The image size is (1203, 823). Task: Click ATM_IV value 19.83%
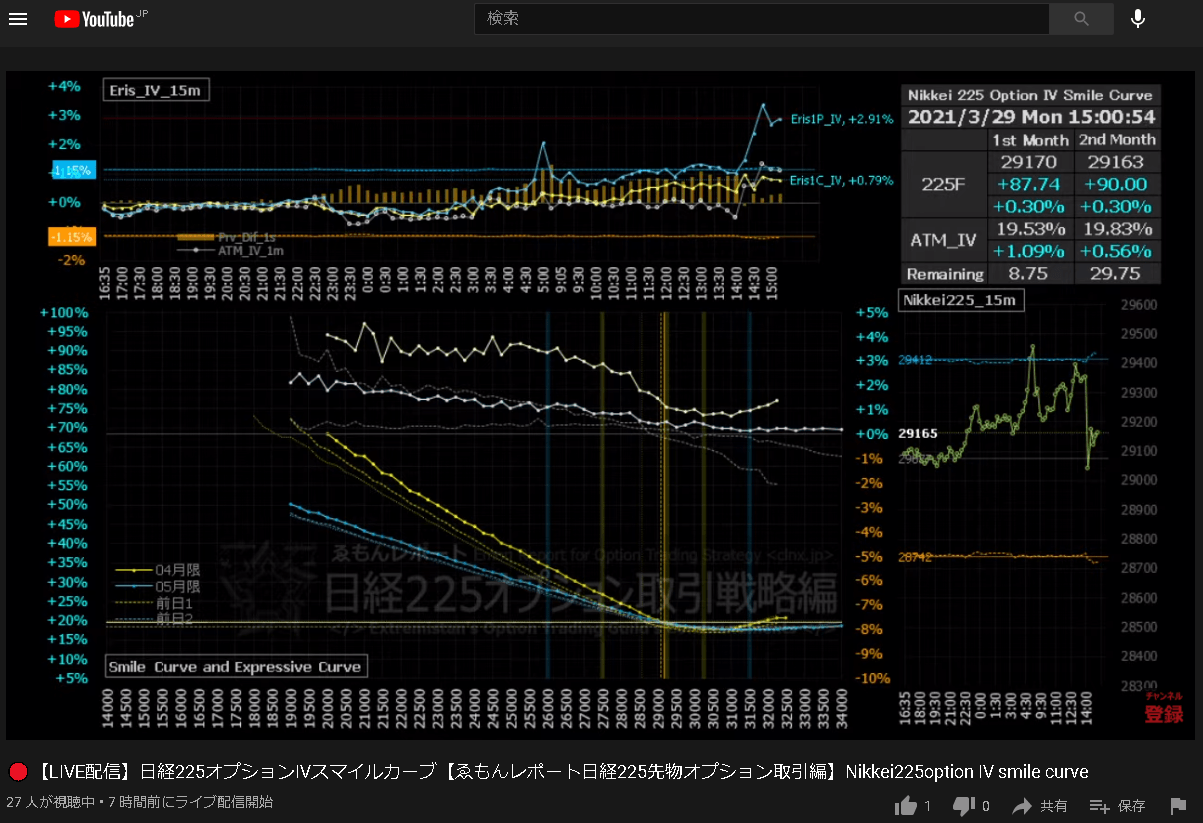(1117, 229)
